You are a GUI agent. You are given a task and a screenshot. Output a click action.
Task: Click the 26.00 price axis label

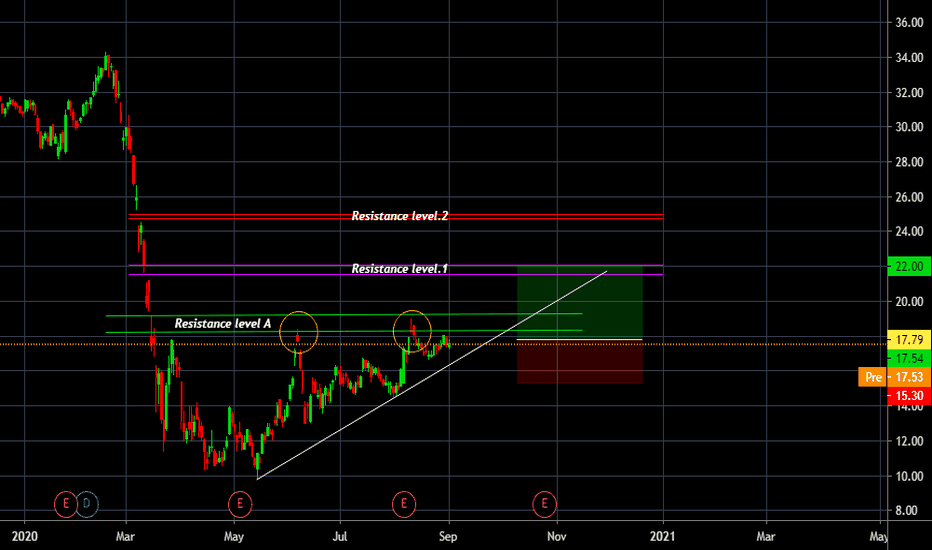click(x=909, y=197)
